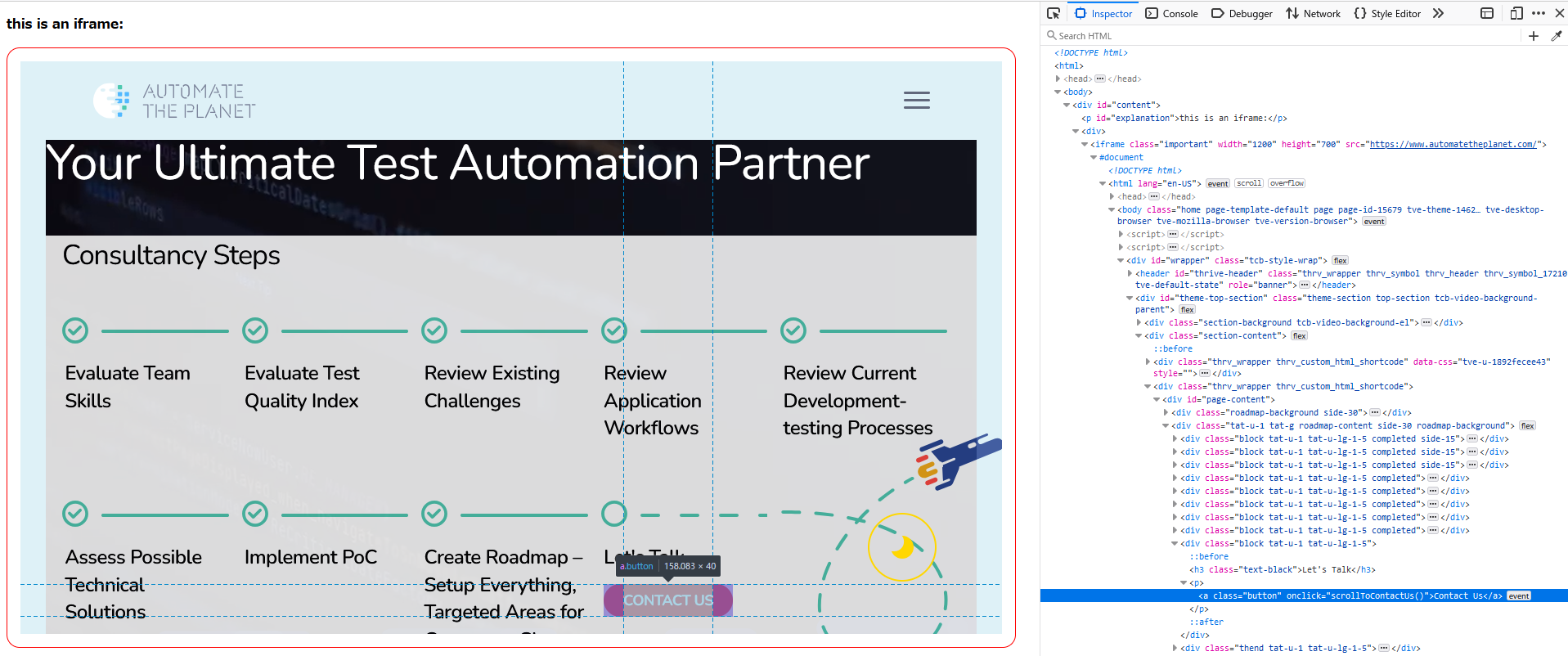Toggle the flex badge on the div id="wrapper" node

click(1340, 260)
